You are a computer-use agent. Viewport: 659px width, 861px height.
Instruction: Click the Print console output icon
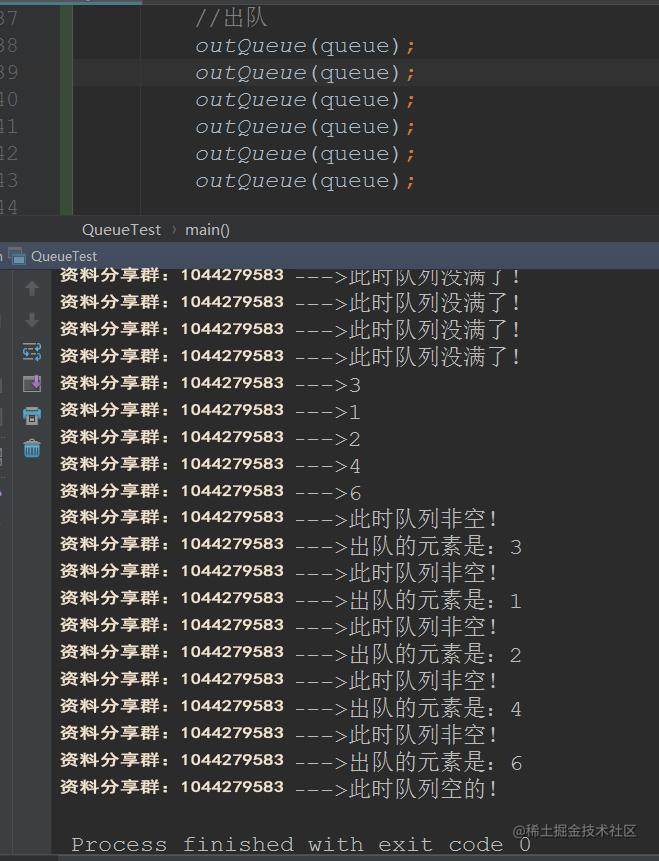click(x=32, y=416)
